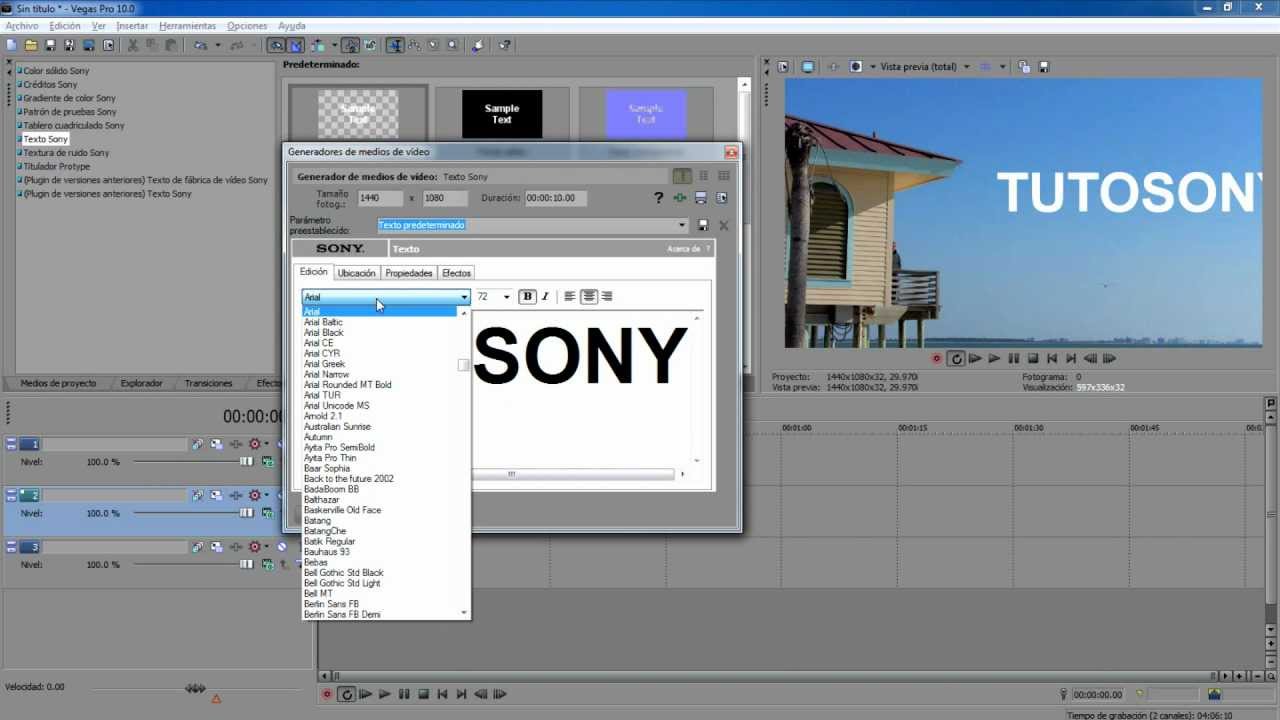Open the font size 72 dropdown
This screenshot has width=1280, height=720.
(506, 297)
